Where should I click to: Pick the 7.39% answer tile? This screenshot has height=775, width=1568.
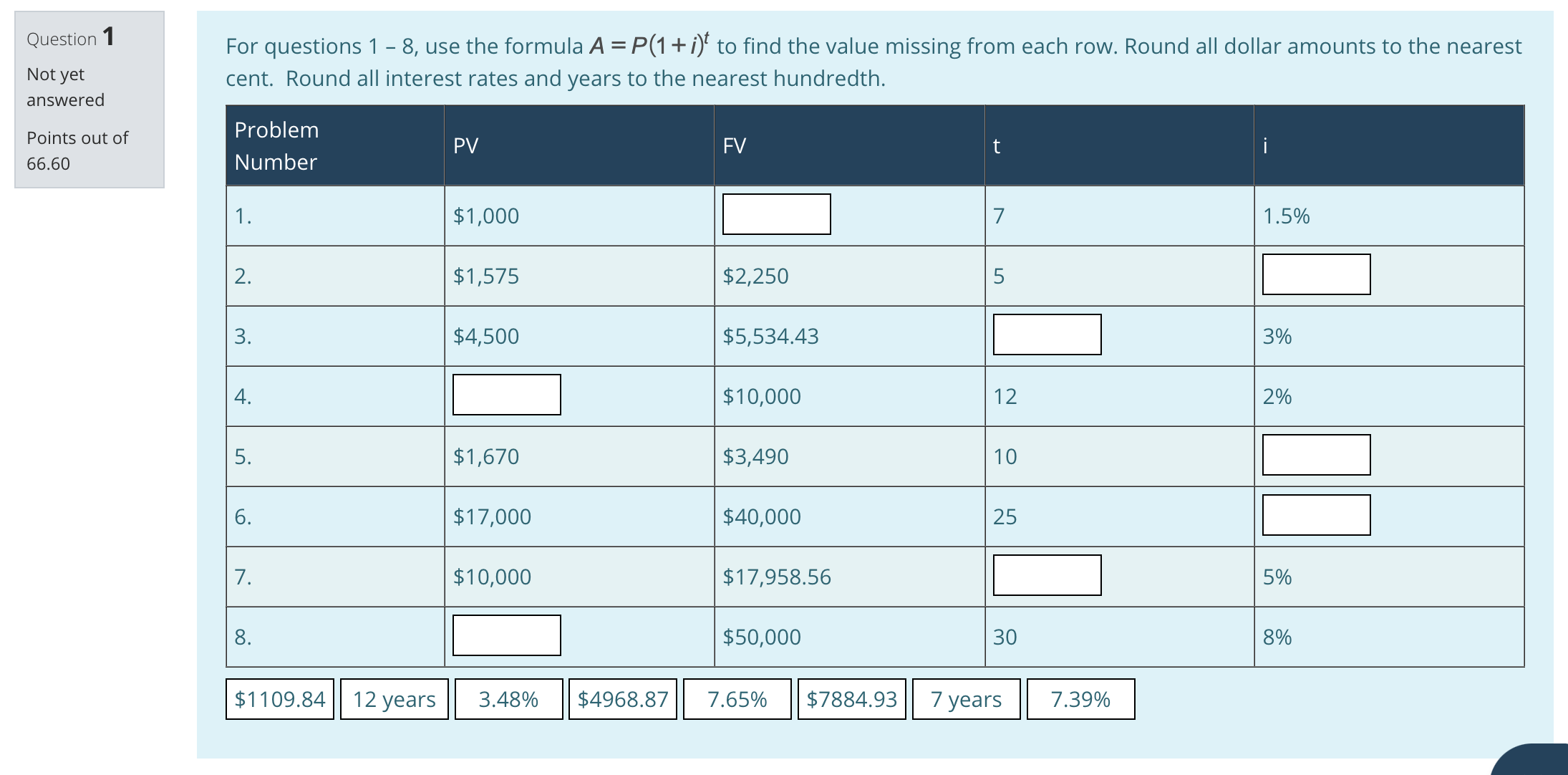click(x=1080, y=698)
